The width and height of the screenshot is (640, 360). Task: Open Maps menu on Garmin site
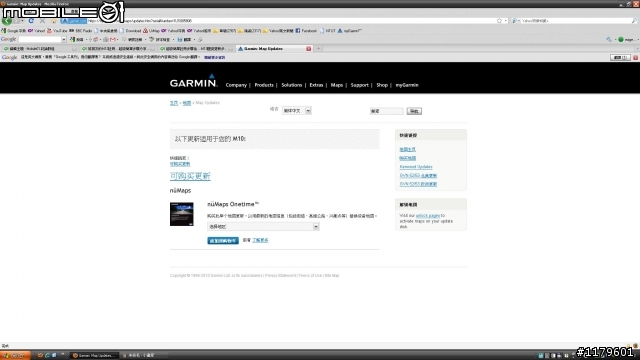tap(337, 85)
